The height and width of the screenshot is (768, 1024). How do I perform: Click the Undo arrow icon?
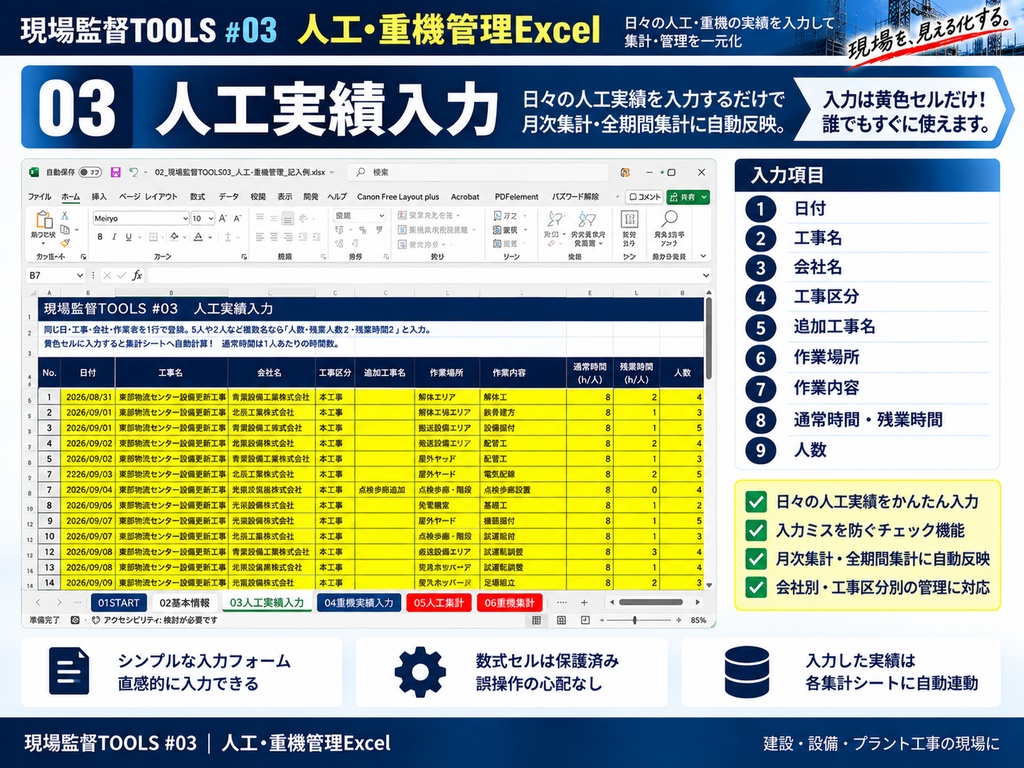[x=133, y=172]
